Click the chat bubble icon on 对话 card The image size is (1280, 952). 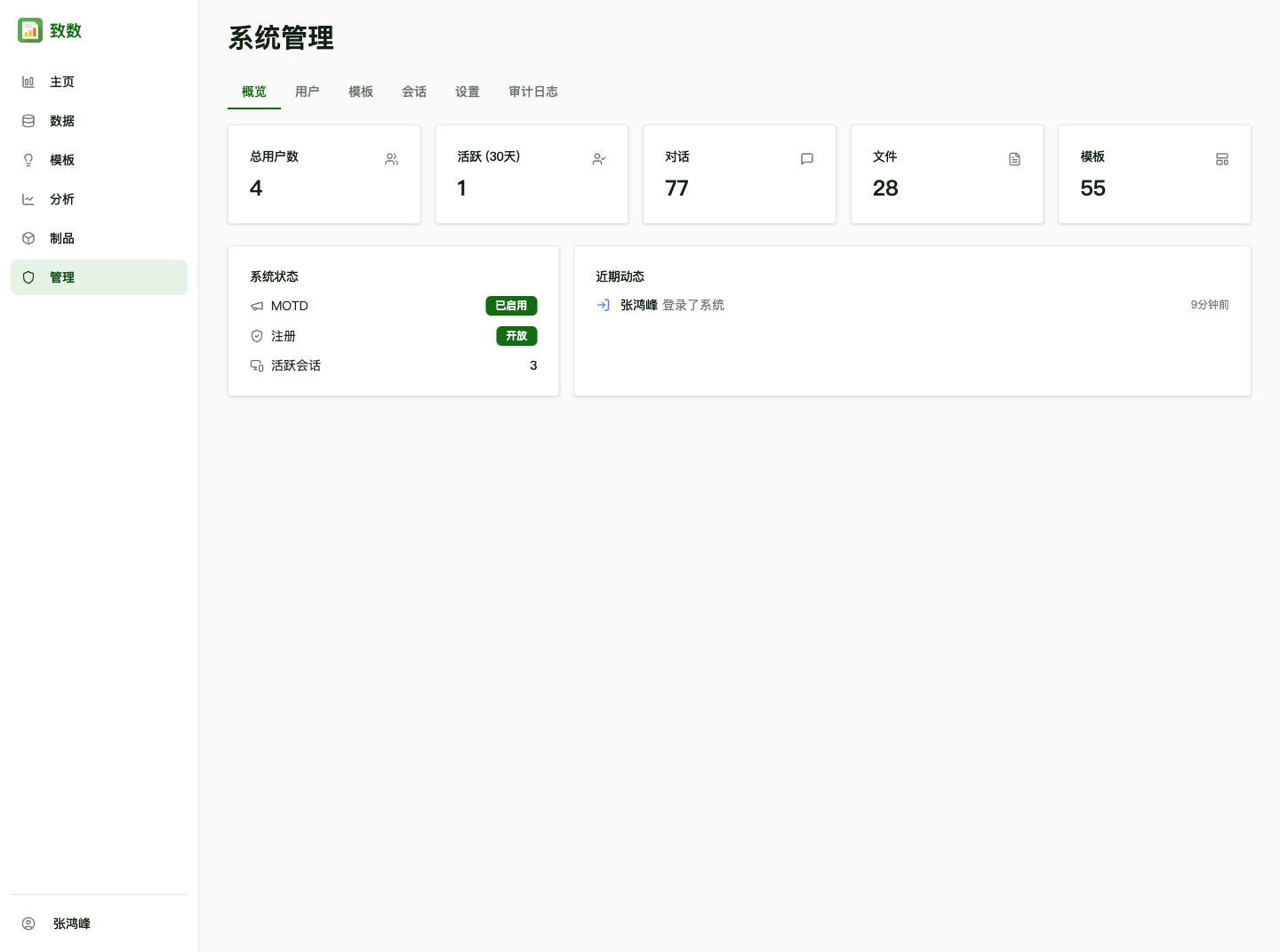(x=807, y=159)
